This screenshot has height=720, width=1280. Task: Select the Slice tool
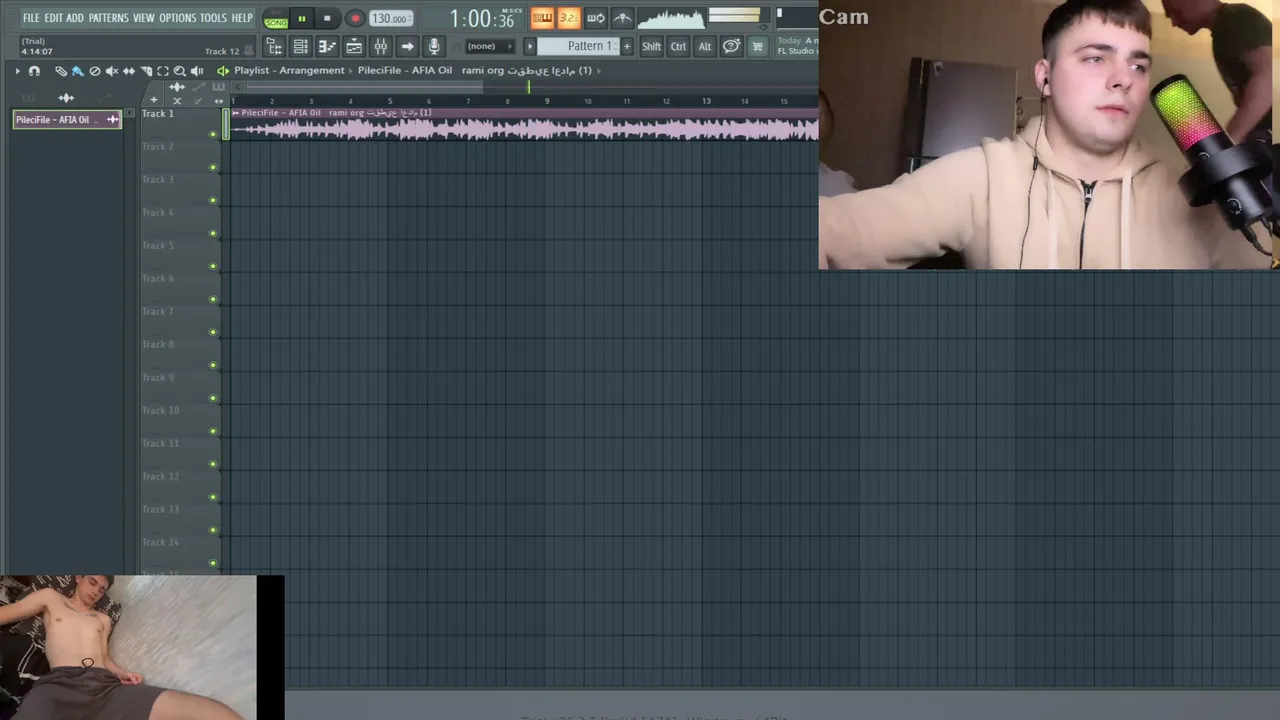[x=146, y=71]
